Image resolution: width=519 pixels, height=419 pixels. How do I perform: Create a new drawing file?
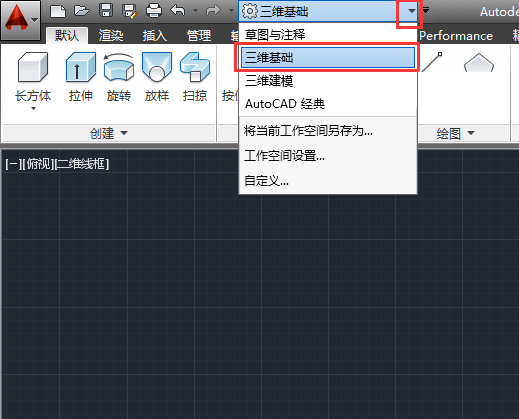tap(58, 11)
